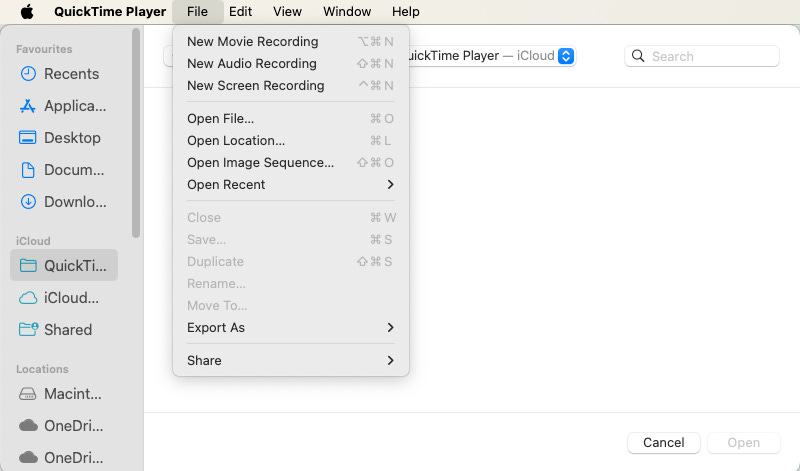Open the View menu
800x471 pixels.
point(287,11)
